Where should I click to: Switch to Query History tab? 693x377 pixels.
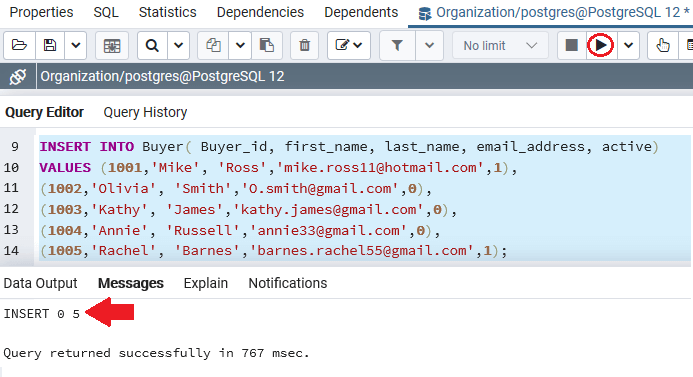tap(145, 112)
